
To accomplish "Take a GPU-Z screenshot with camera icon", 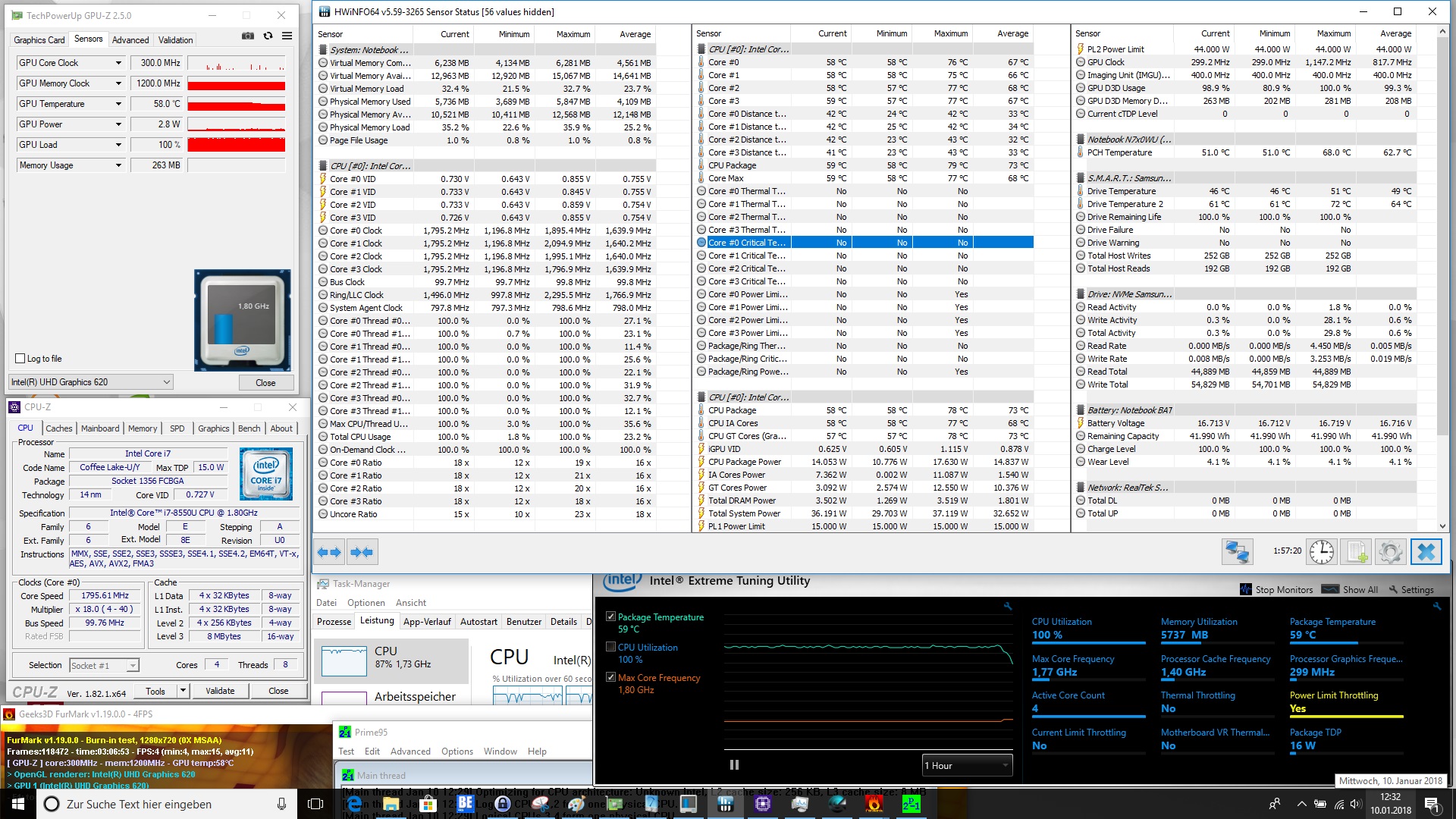I will point(248,36).
